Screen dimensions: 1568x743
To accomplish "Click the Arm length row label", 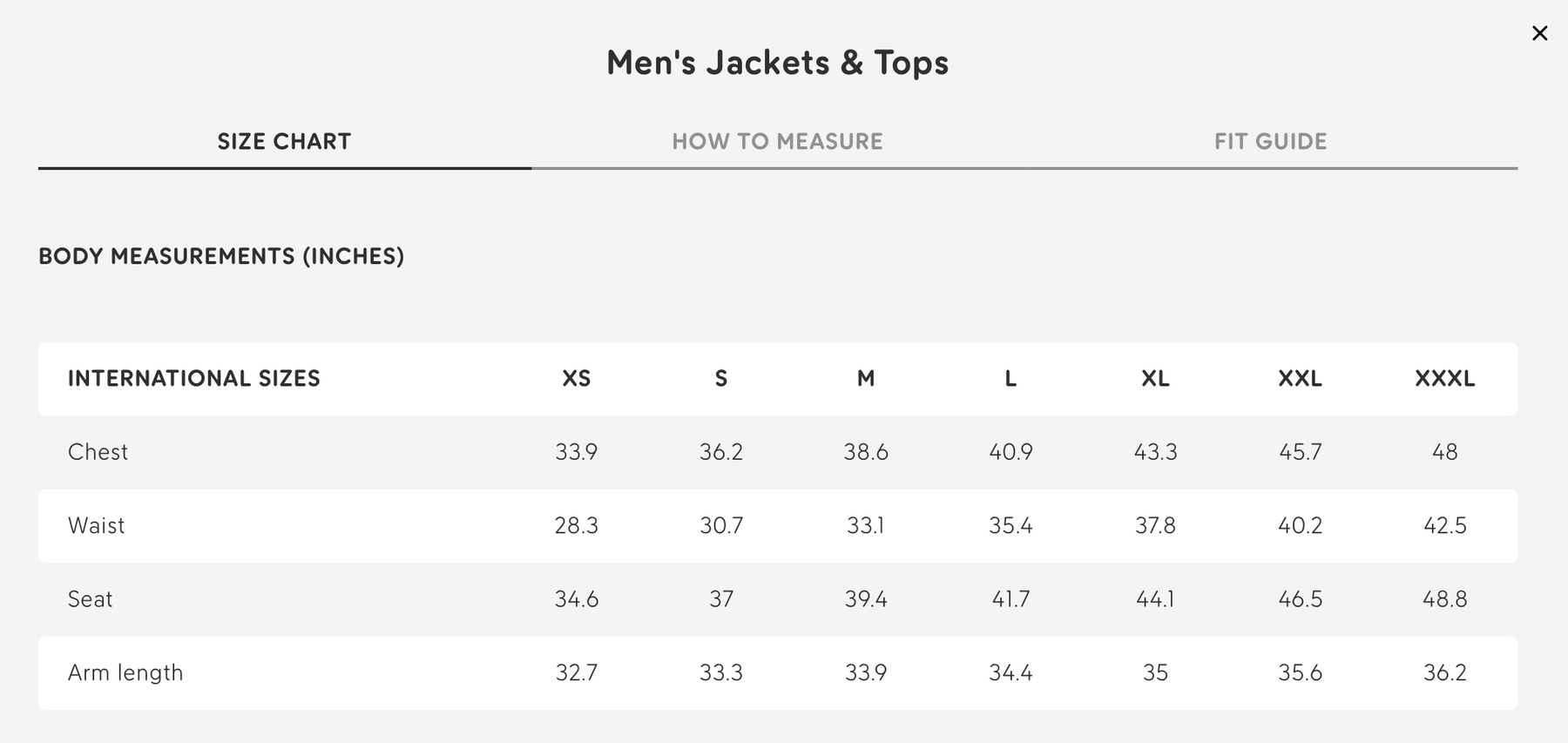I will [x=125, y=673].
